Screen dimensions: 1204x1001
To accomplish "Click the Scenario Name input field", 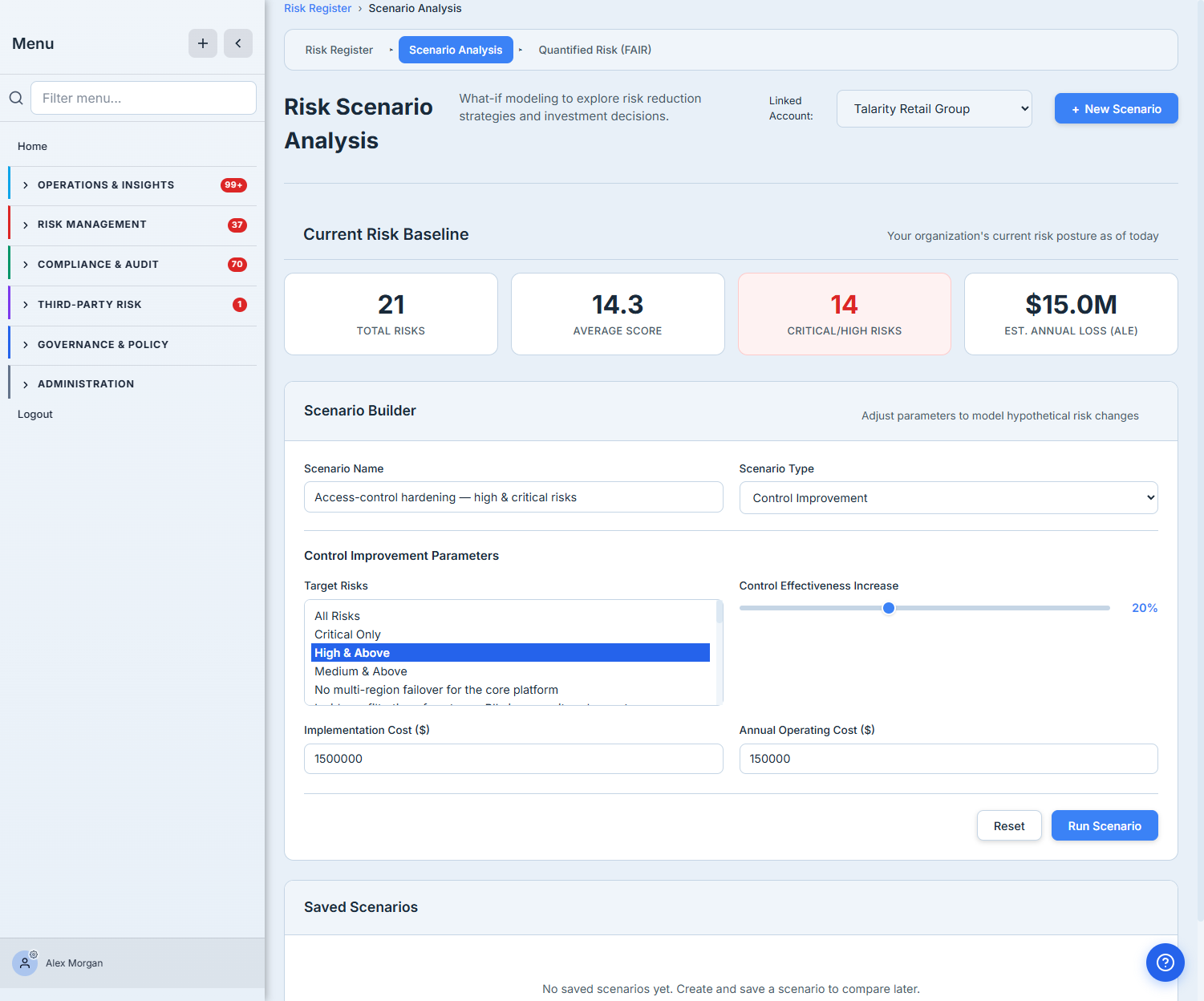I will point(513,497).
